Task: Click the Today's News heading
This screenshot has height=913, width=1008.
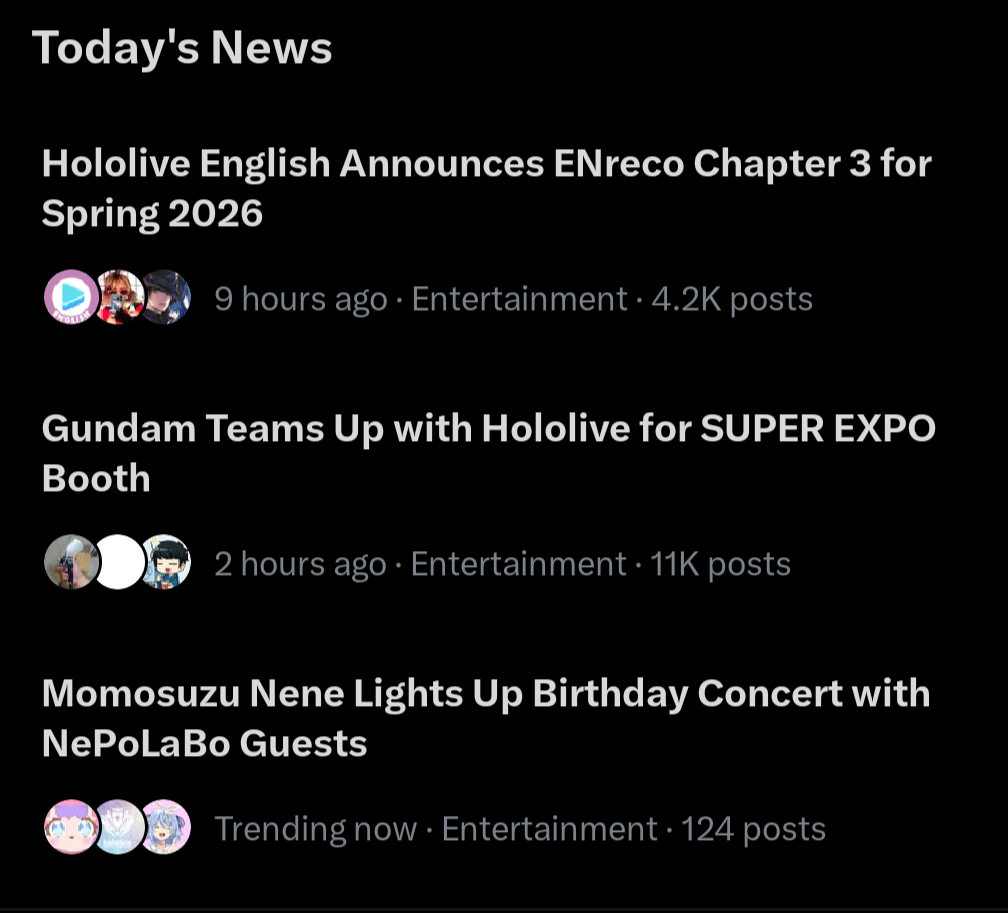Action: [x=182, y=48]
